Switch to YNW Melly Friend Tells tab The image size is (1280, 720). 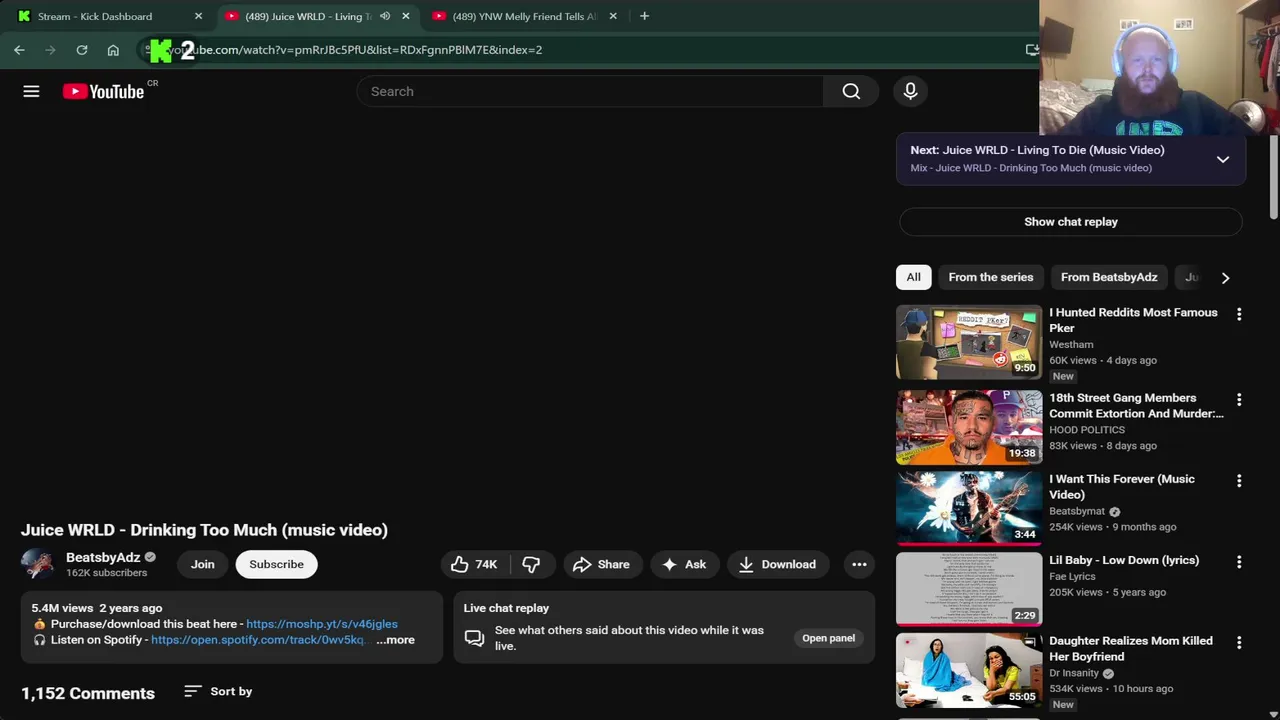pyautogui.click(x=526, y=16)
